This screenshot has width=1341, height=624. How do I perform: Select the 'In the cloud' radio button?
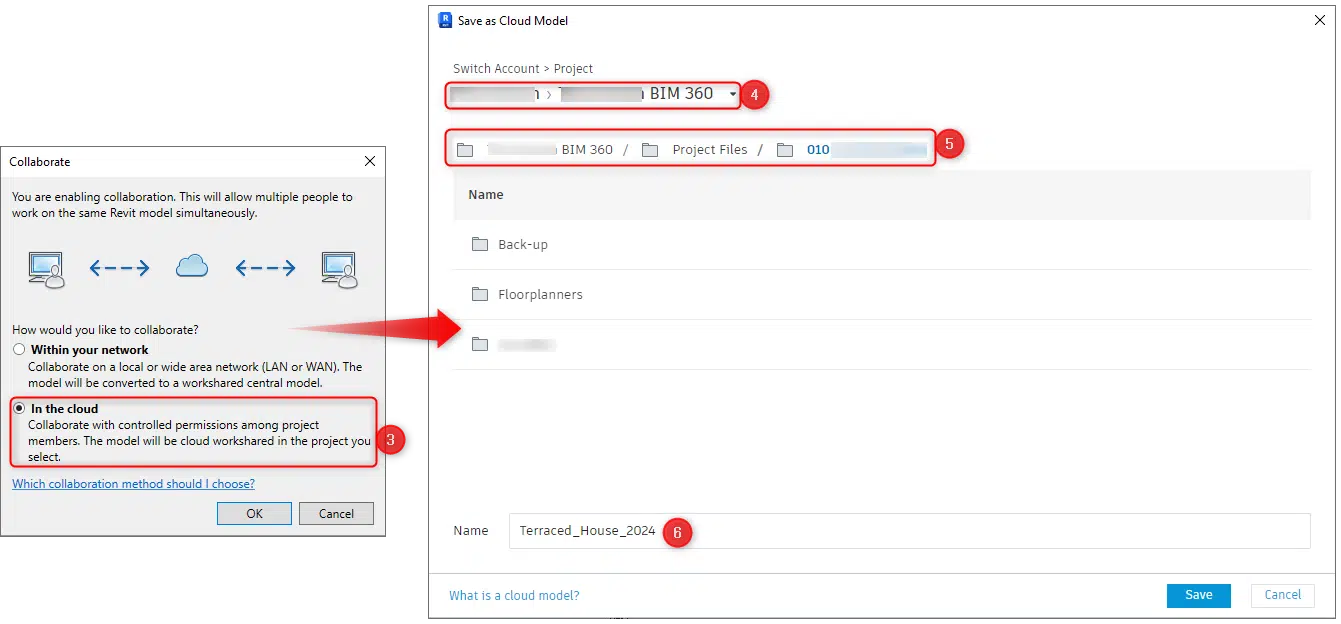click(x=19, y=409)
